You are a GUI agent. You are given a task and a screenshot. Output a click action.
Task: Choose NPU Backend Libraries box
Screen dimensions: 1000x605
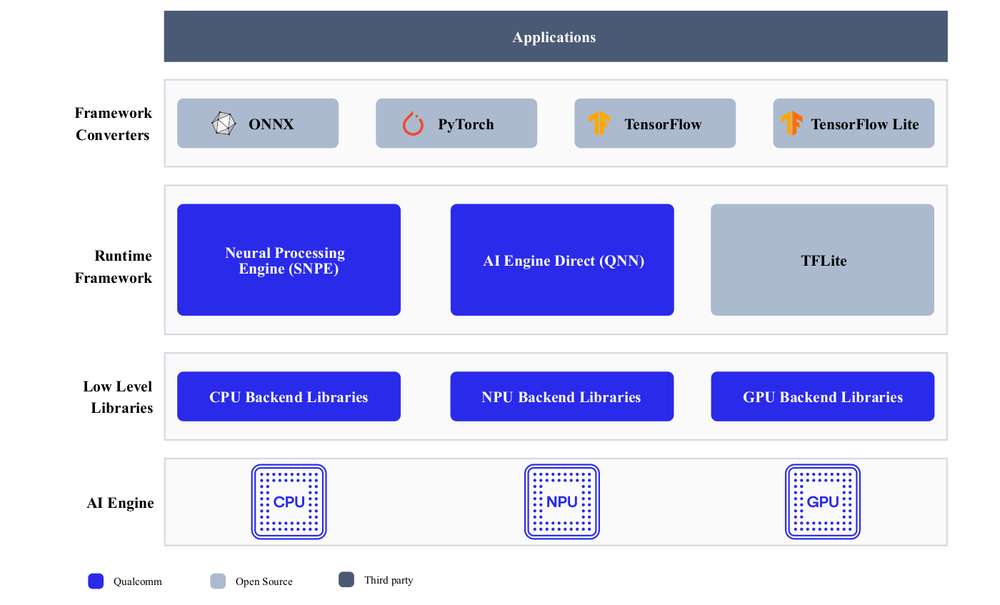(562, 397)
